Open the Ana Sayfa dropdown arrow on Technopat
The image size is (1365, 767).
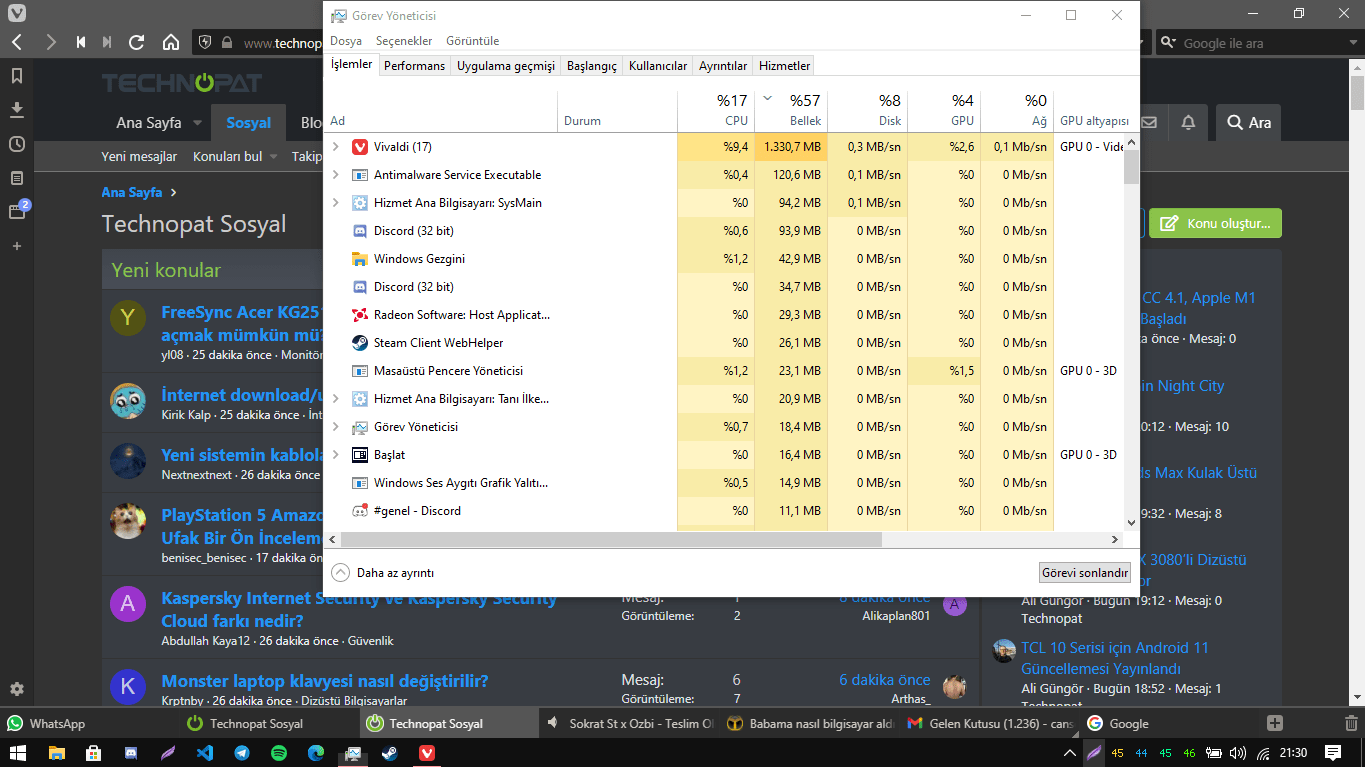197,123
